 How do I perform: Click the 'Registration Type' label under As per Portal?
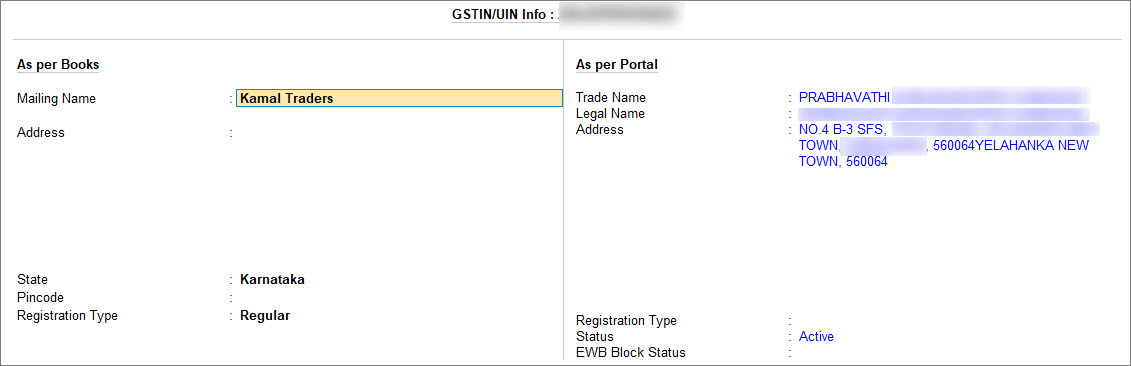point(626,321)
